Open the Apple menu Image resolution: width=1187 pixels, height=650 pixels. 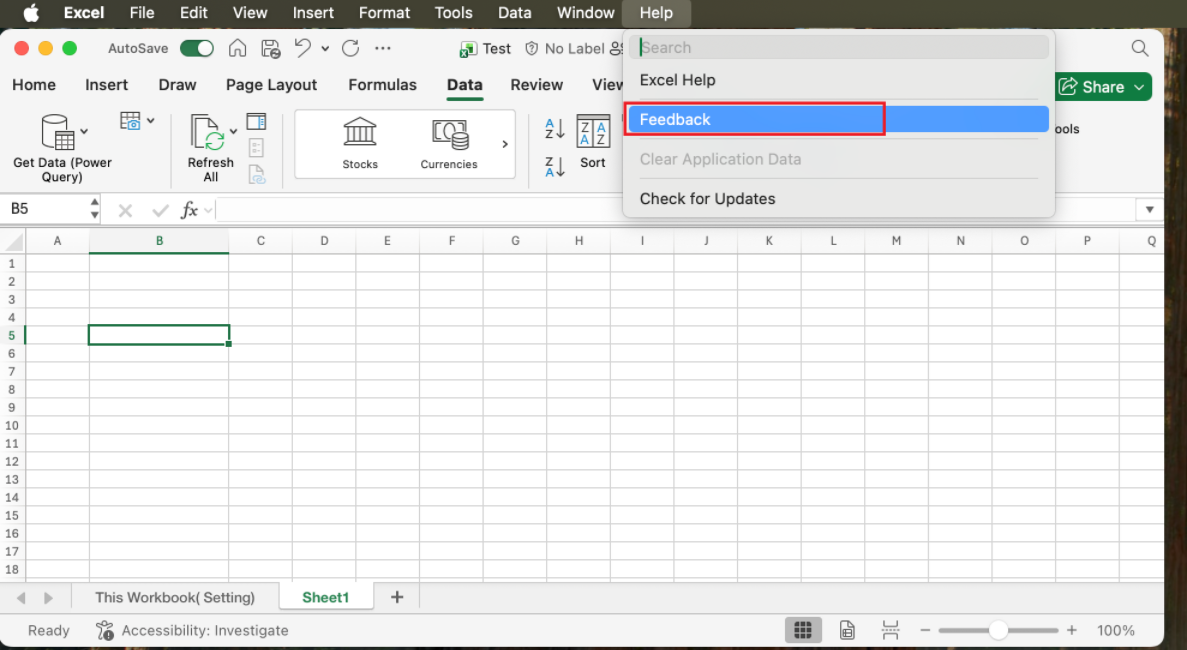pyautogui.click(x=31, y=13)
